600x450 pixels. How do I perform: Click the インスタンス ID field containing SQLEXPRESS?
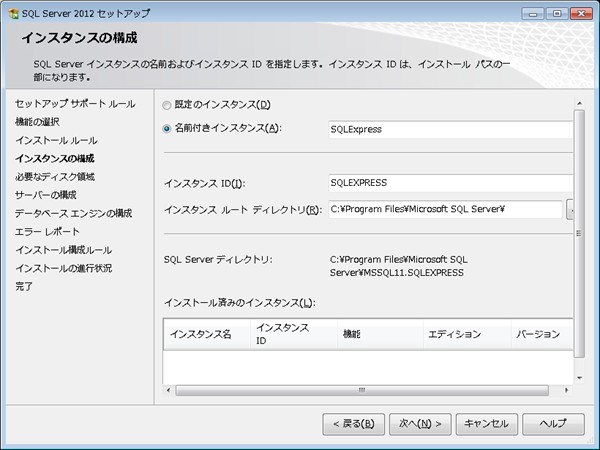pos(451,183)
